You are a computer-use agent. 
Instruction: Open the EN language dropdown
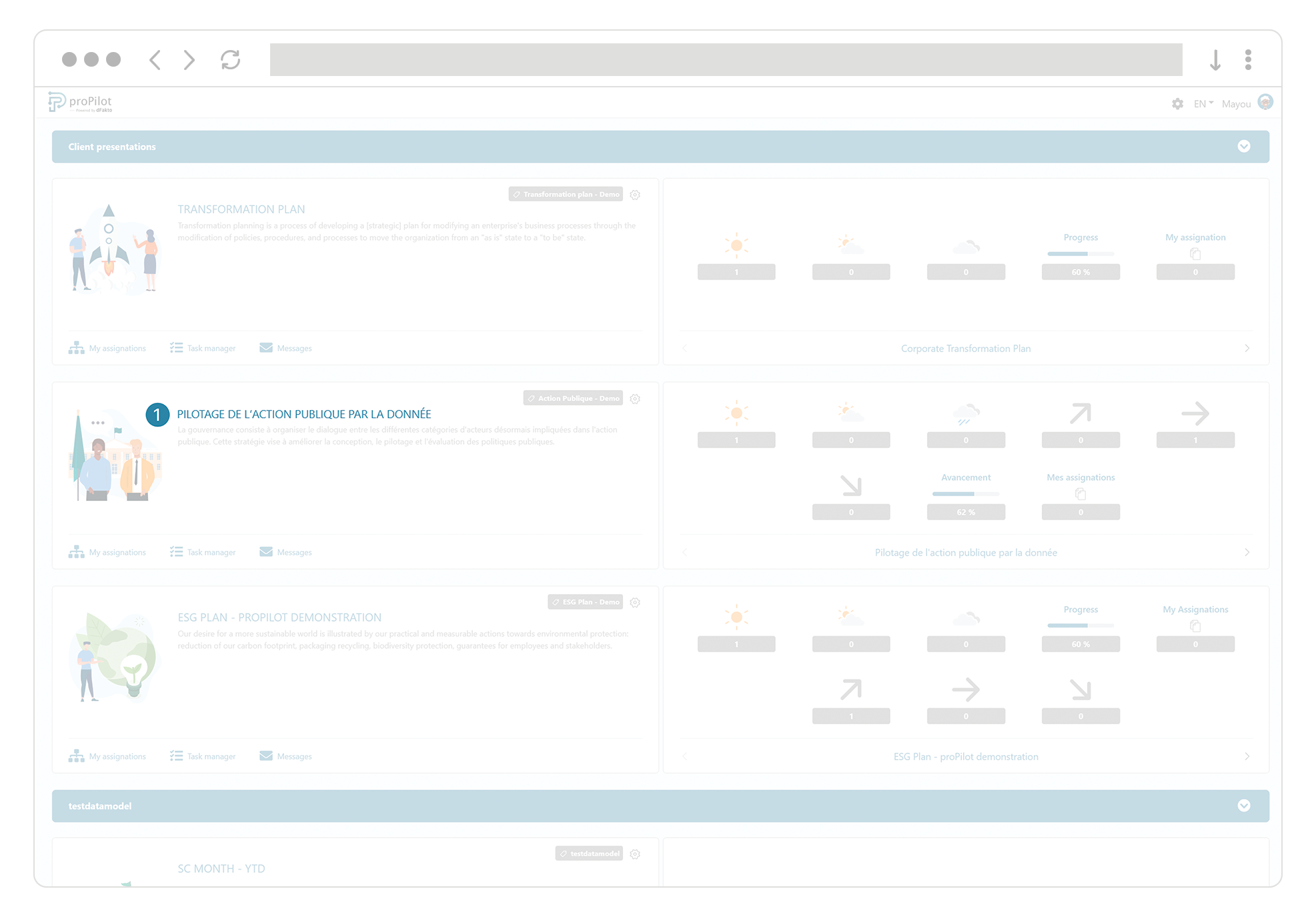pyautogui.click(x=1202, y=103)
